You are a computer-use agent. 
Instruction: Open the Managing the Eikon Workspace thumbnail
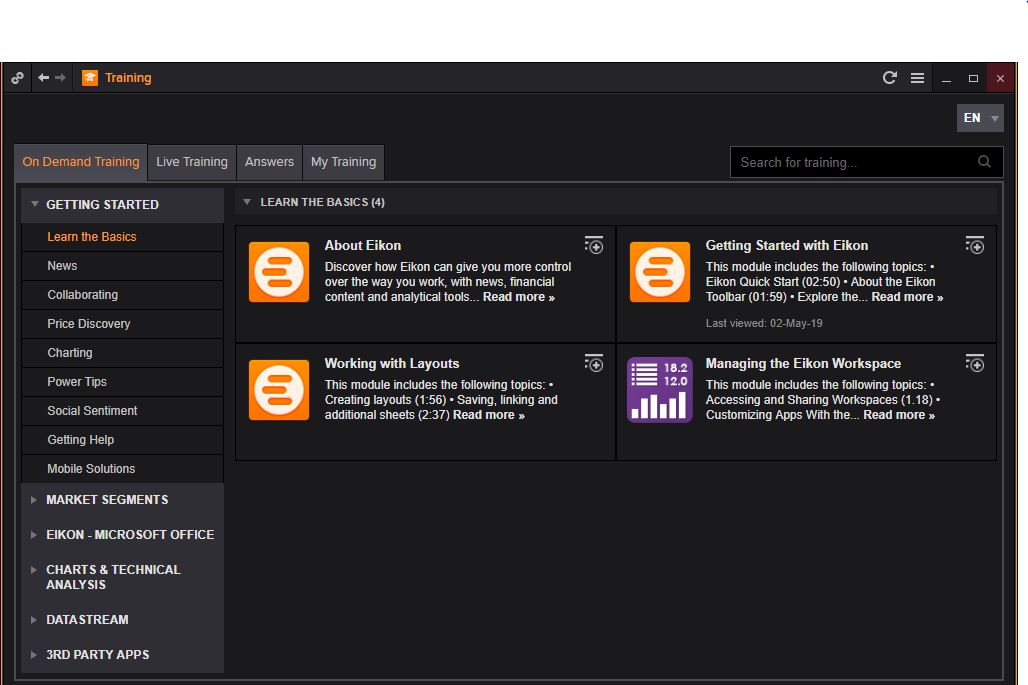point(659,390)
